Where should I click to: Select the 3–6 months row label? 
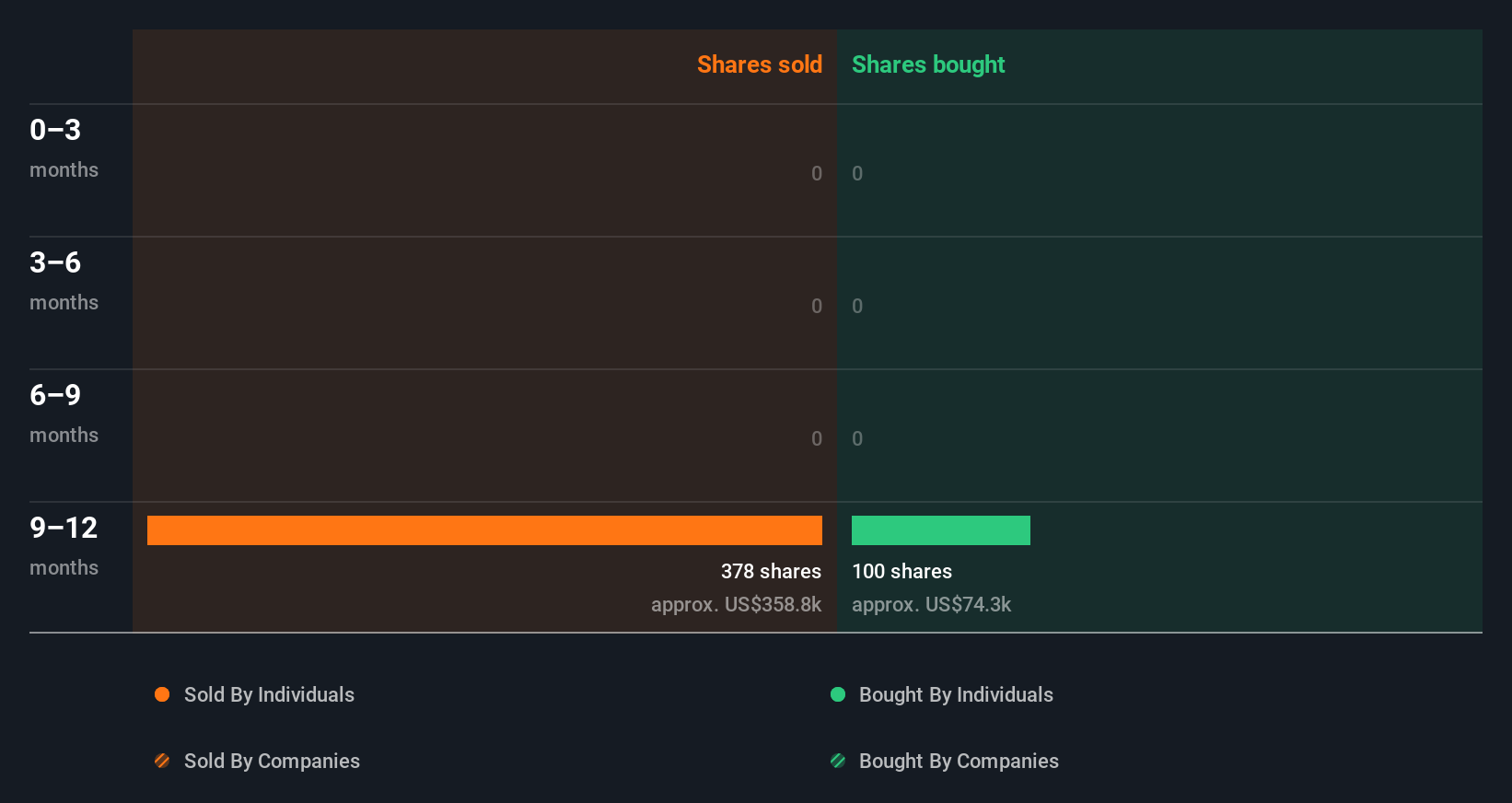click(64, 281)
